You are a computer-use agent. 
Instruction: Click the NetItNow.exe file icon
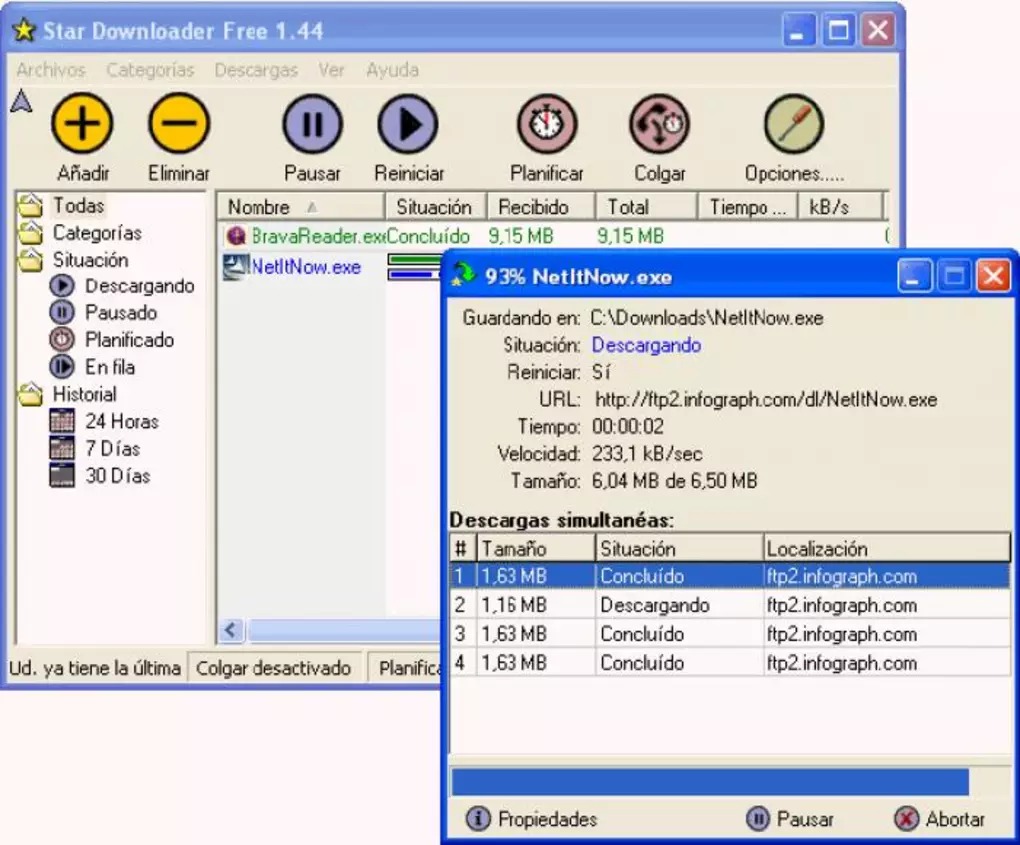tap(235, 267)
